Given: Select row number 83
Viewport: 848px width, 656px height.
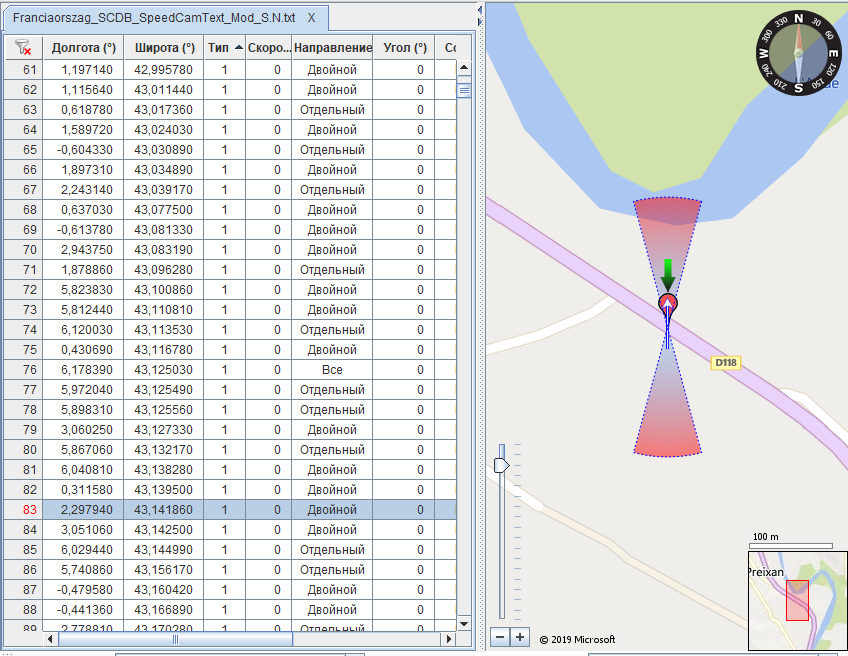Looking at the screenshot, I should coord(23,509).
